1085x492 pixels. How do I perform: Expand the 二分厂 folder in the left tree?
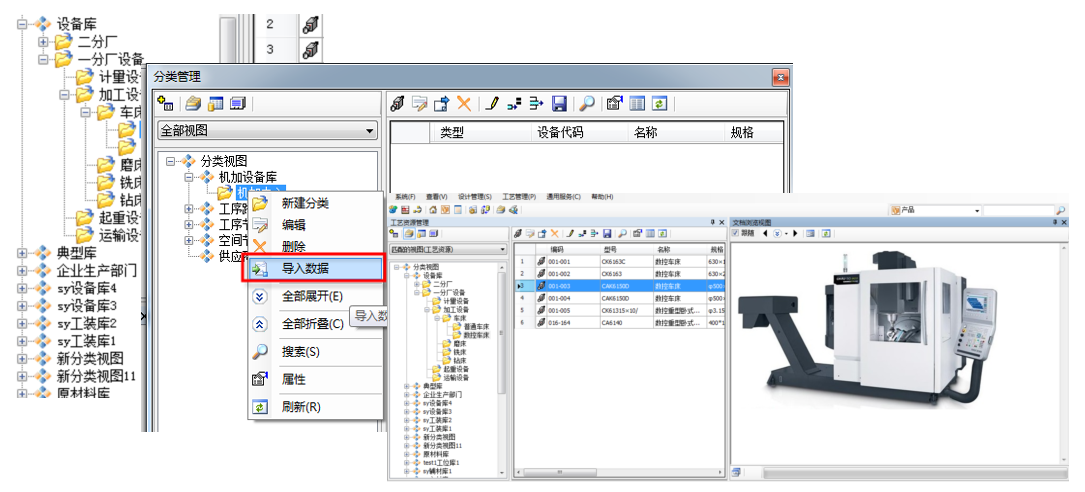point(43,42)
